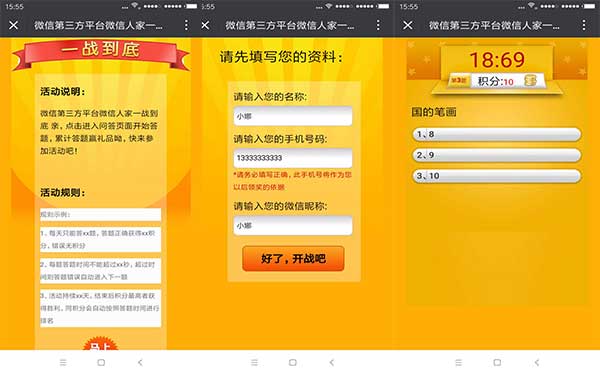Click the 请输入您的名称 label
This screenshot has width=600, height=375.
point(270,97)
